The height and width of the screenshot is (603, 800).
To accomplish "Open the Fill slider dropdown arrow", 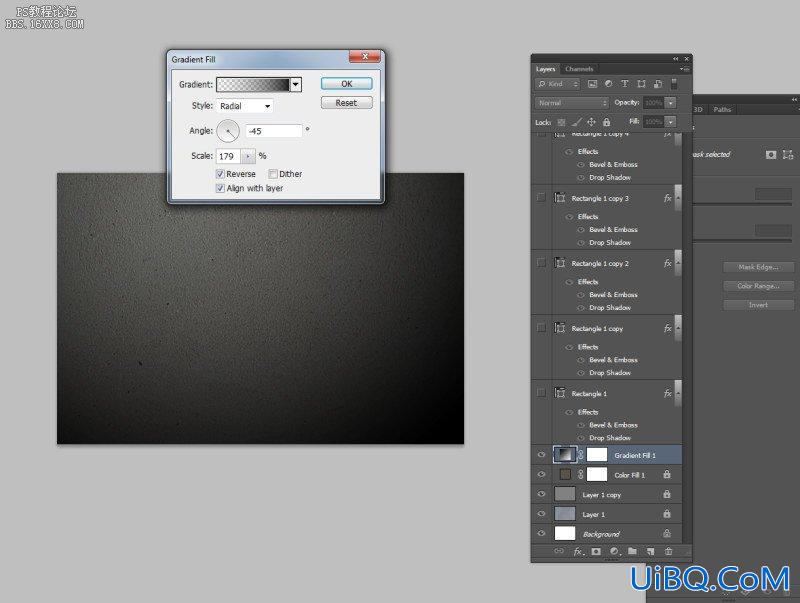I will pyautogui.click(x=671, y=122).
